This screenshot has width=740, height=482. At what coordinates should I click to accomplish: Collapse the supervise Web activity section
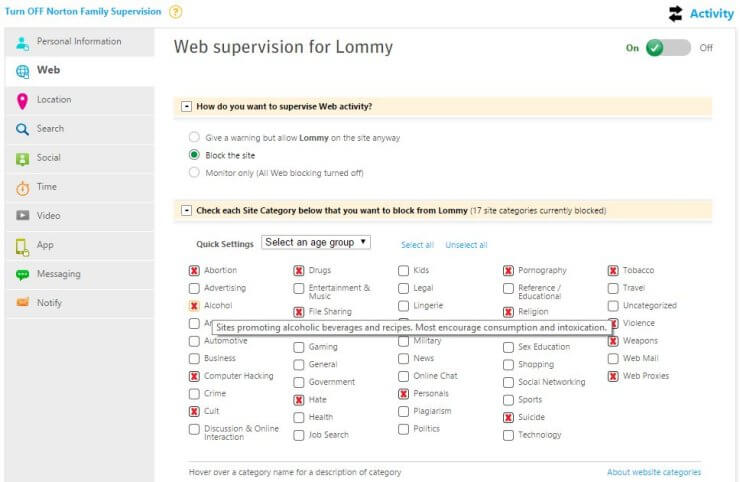[x=187, y=105]
